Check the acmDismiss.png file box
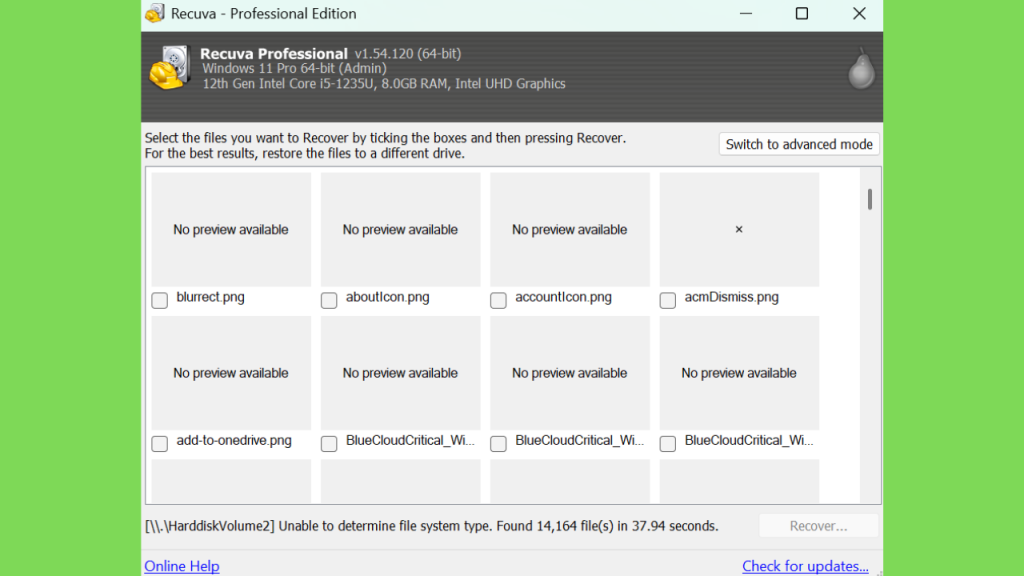The width and height of the screenshot is (1024, 576). pyautogui.click(x=667, y=300)
